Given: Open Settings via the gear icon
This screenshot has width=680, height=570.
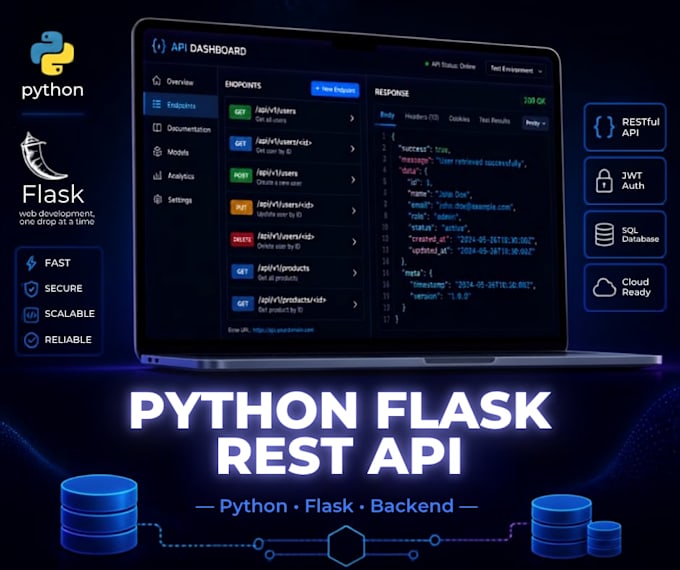Looking at the screenshot, I should coord(158,199).
